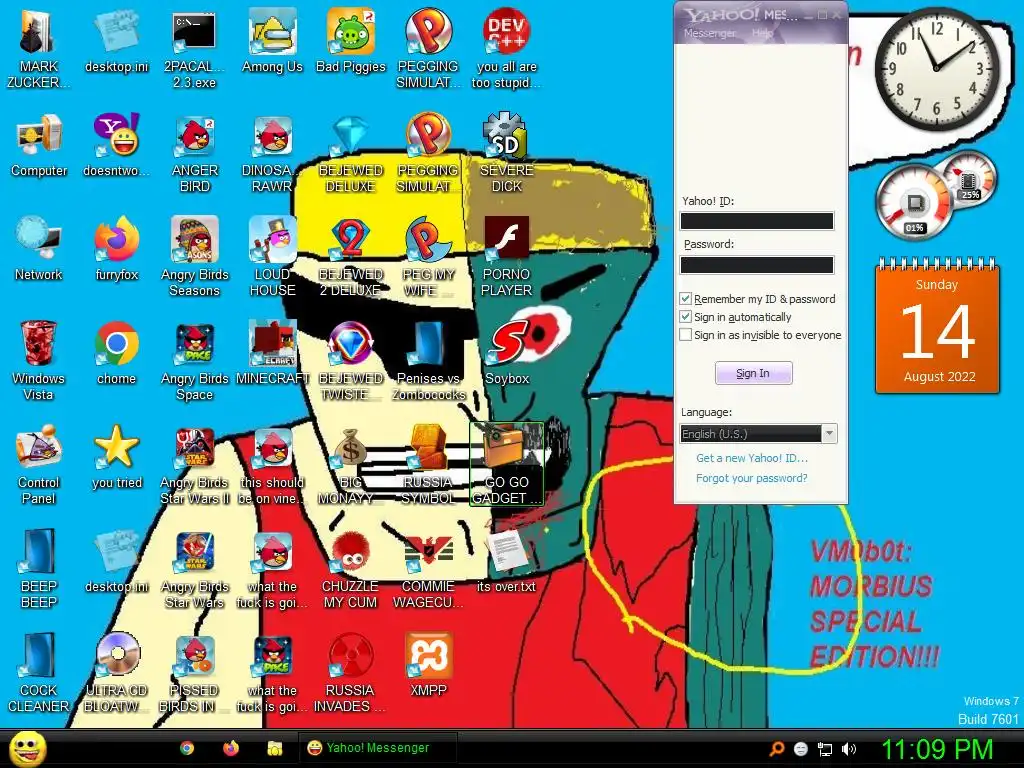1024x768 pixels.
Task: Click the smiley Start button
Action: coord(27,748)
